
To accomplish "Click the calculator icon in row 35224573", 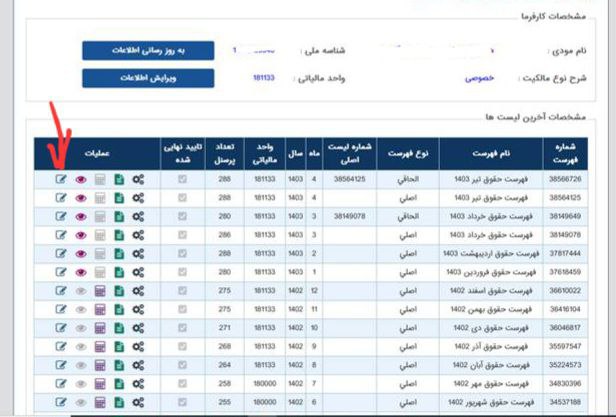I will [100, 365].
